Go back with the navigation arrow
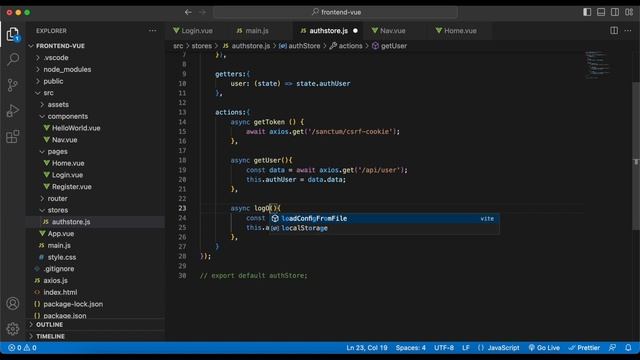The image size is (640, 360). (x=188, y=12)
